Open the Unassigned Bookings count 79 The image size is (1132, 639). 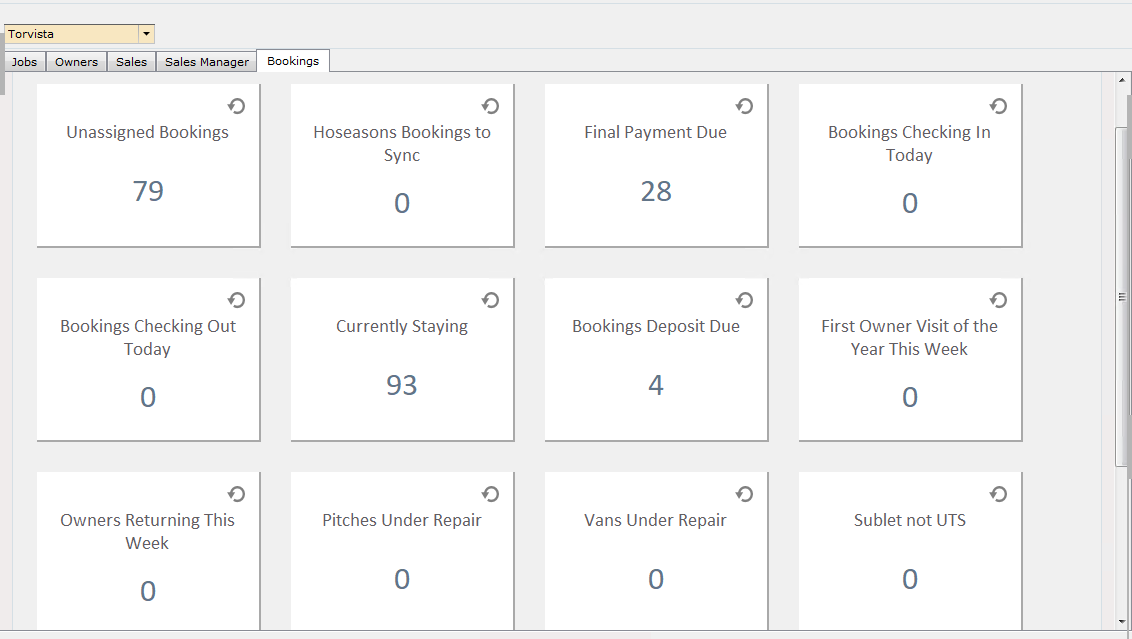148,191
